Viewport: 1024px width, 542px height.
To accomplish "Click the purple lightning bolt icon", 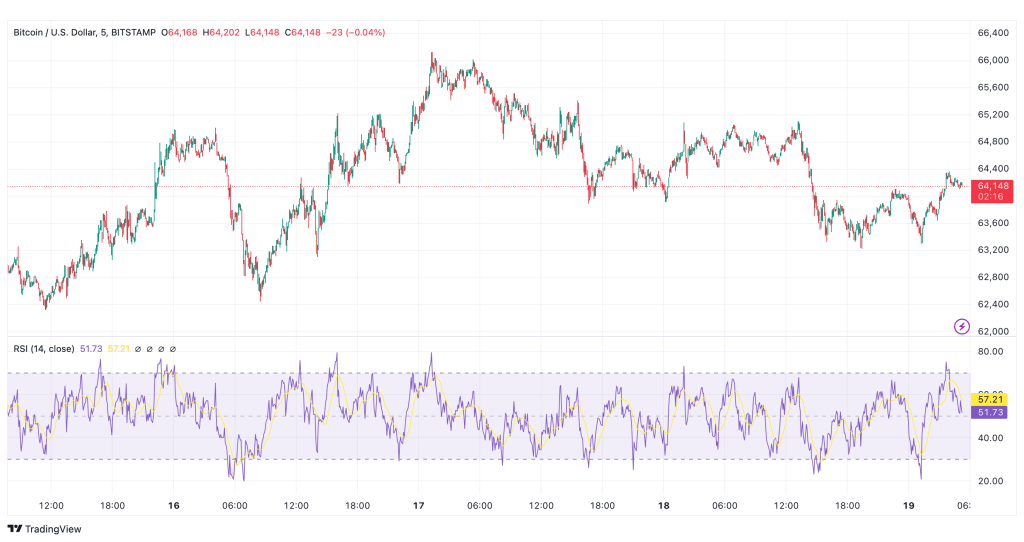I will (961, 326).
